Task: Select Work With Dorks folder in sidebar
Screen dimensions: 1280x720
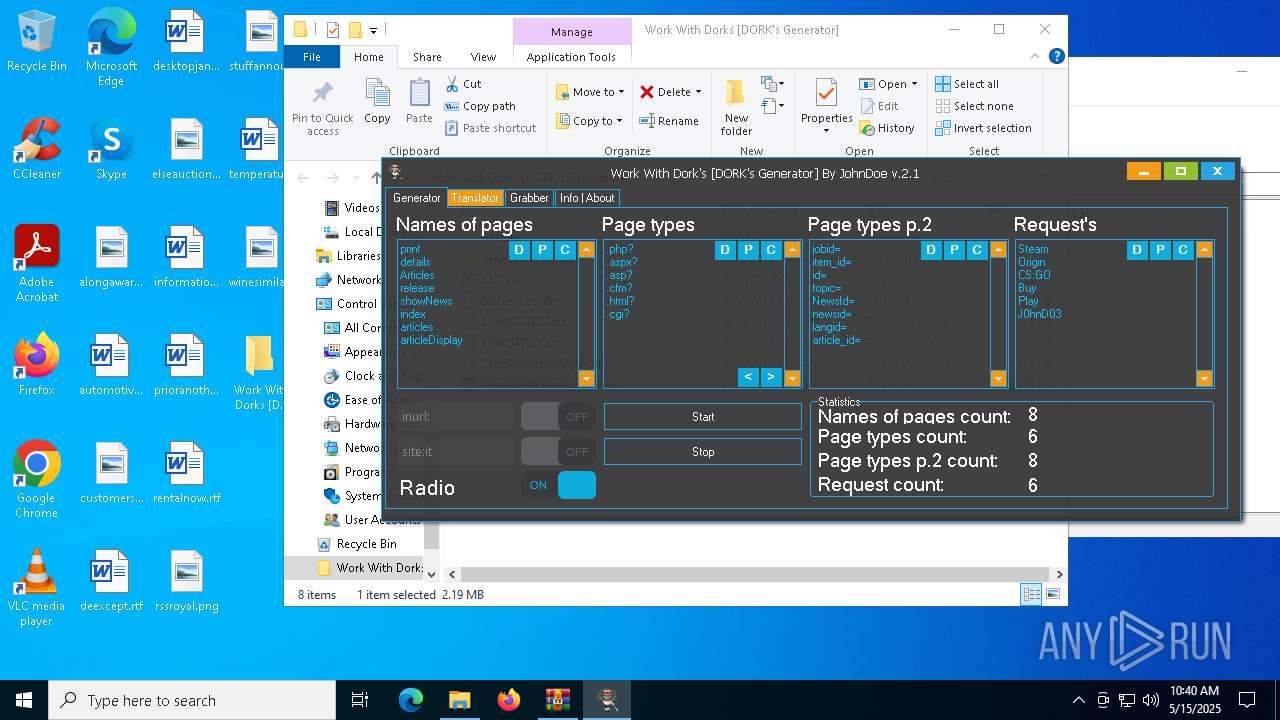Action: coord(370,568)
